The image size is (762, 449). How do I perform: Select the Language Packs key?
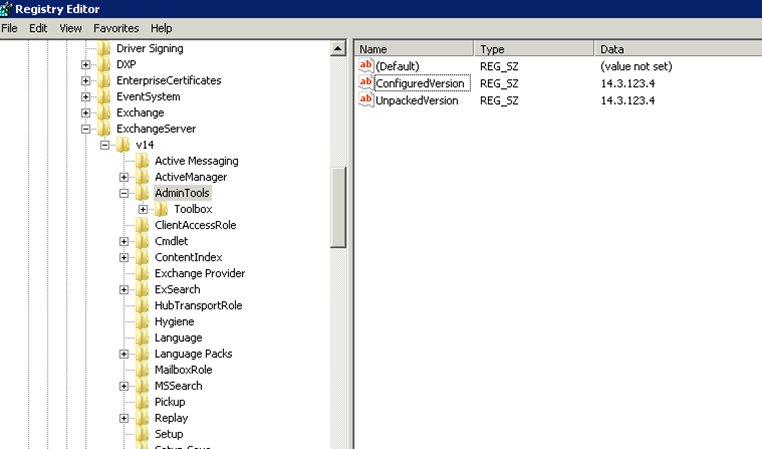point(193,354)
